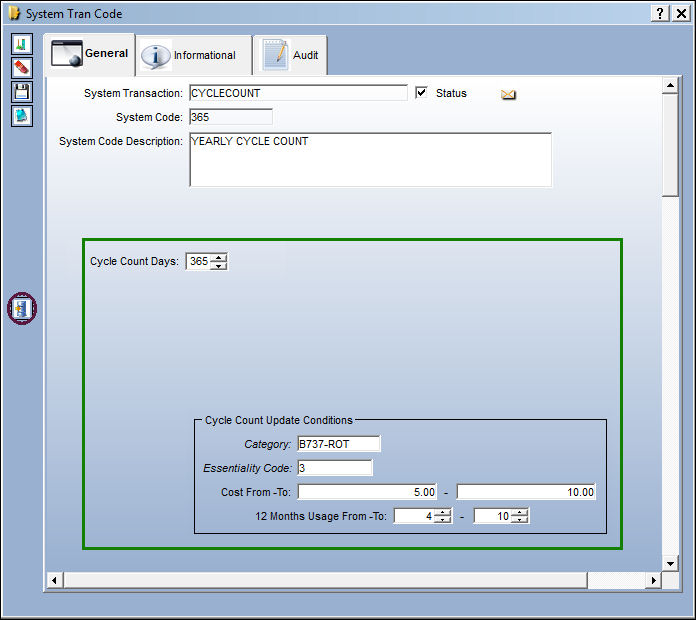
Task: Open help with the question mark button
Action: click(660, 13)
